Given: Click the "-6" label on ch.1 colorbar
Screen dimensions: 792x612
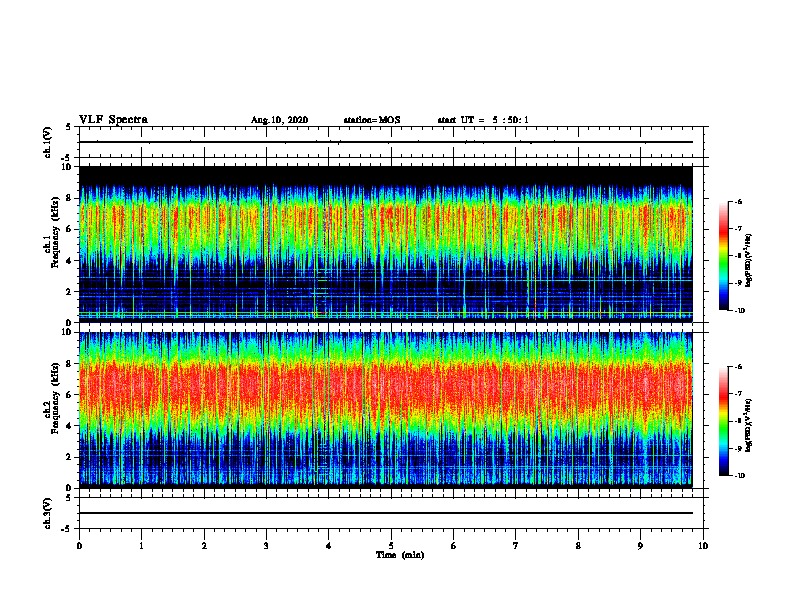Looking at the screenshot, I should pos(738,202).
